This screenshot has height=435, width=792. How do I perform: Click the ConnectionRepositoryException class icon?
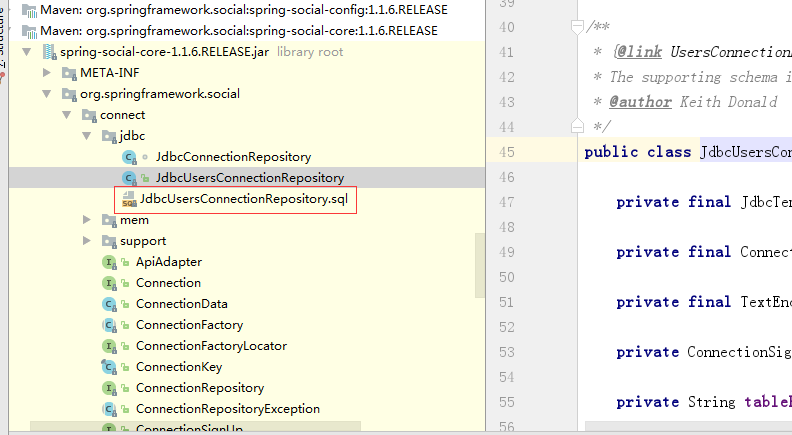tap(109, 409)
